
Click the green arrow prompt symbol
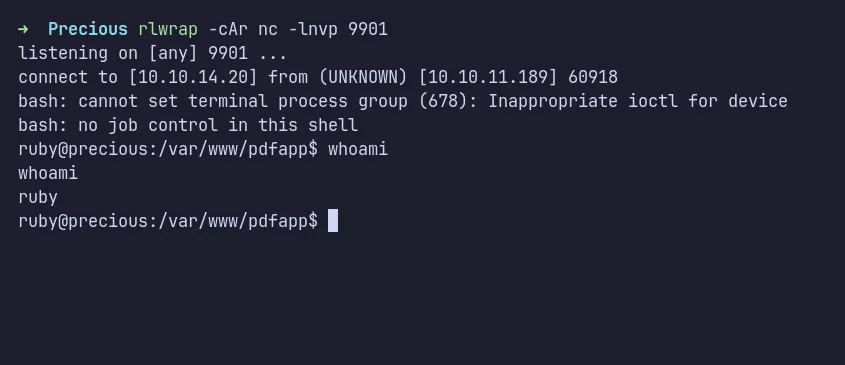[23, 29]
